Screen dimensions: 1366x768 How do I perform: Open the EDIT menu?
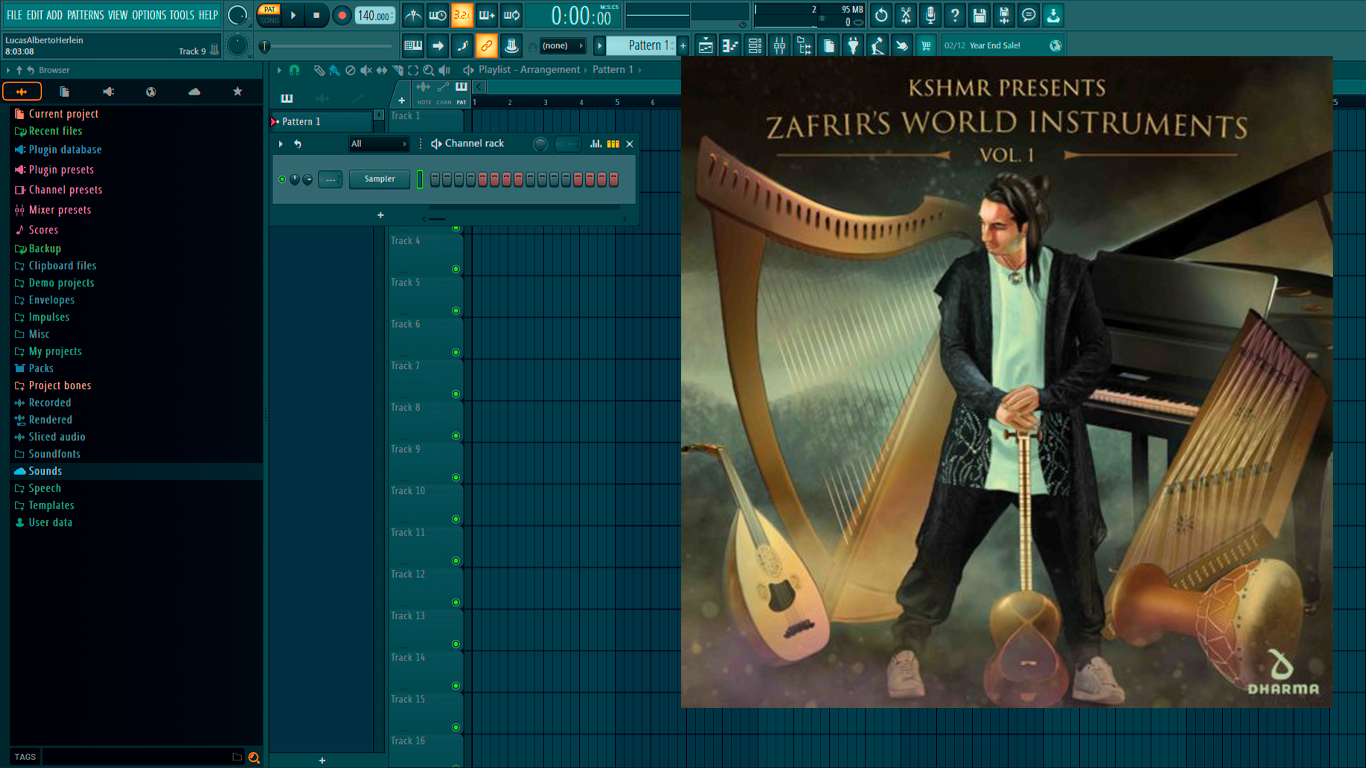tap(35, 15)
